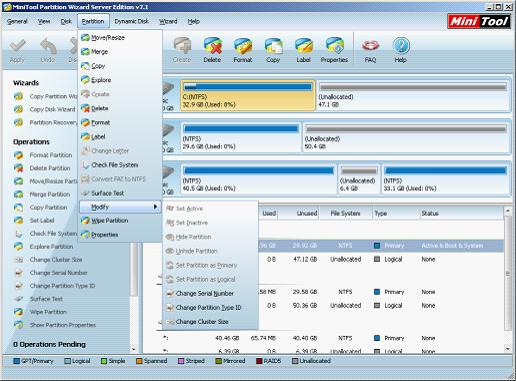Click the Type column header

(395, 213)
